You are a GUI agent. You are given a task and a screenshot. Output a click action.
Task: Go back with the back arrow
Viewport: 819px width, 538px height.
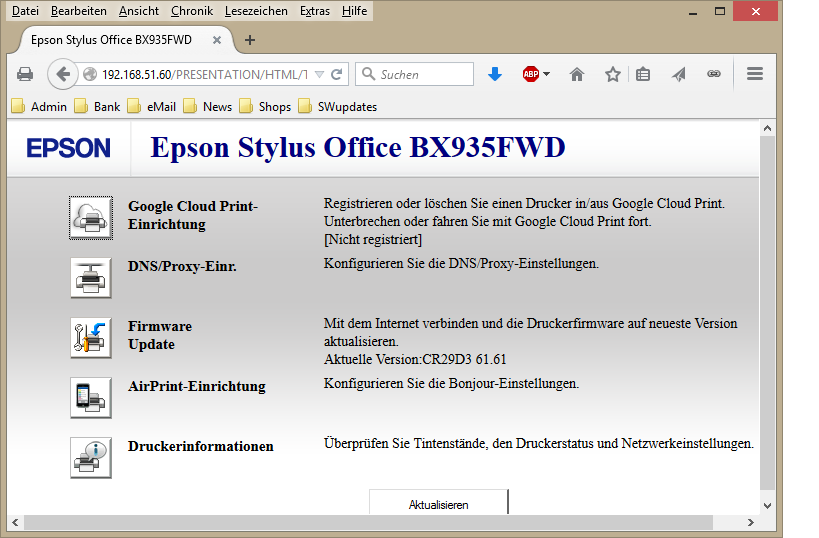click(63, 74)
